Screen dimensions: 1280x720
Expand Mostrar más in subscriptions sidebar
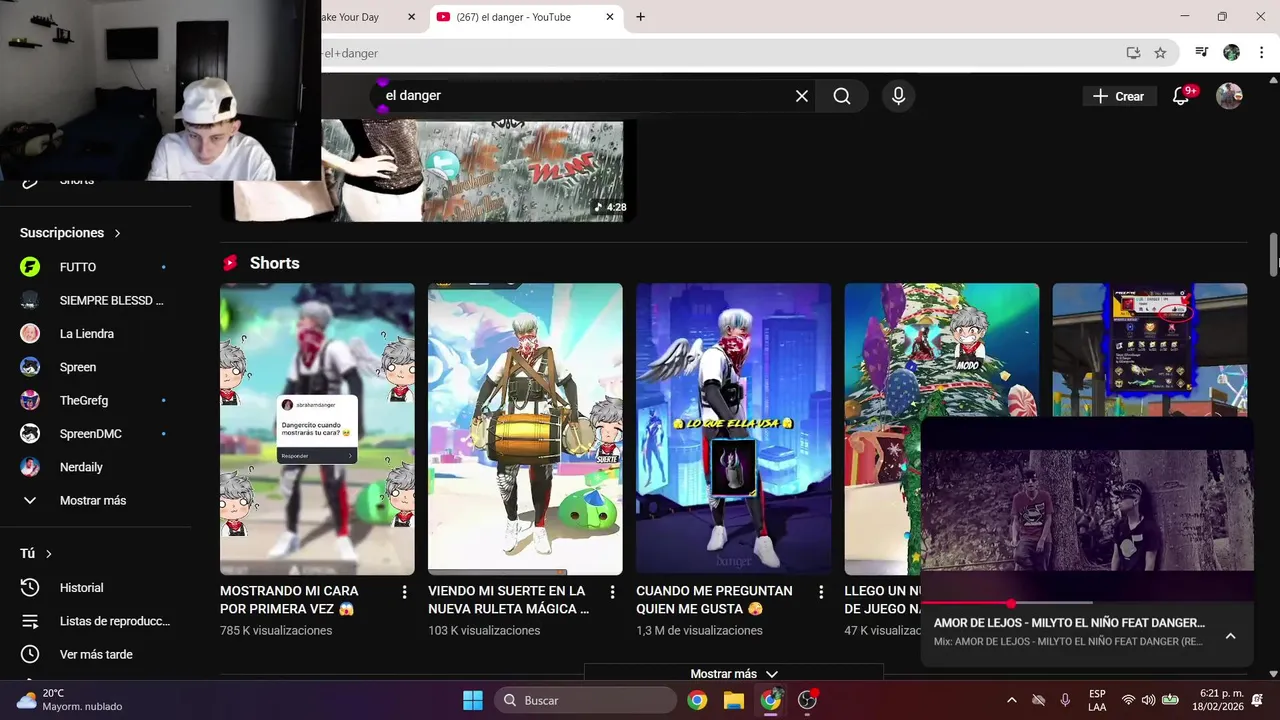click(x=95, y=500)
